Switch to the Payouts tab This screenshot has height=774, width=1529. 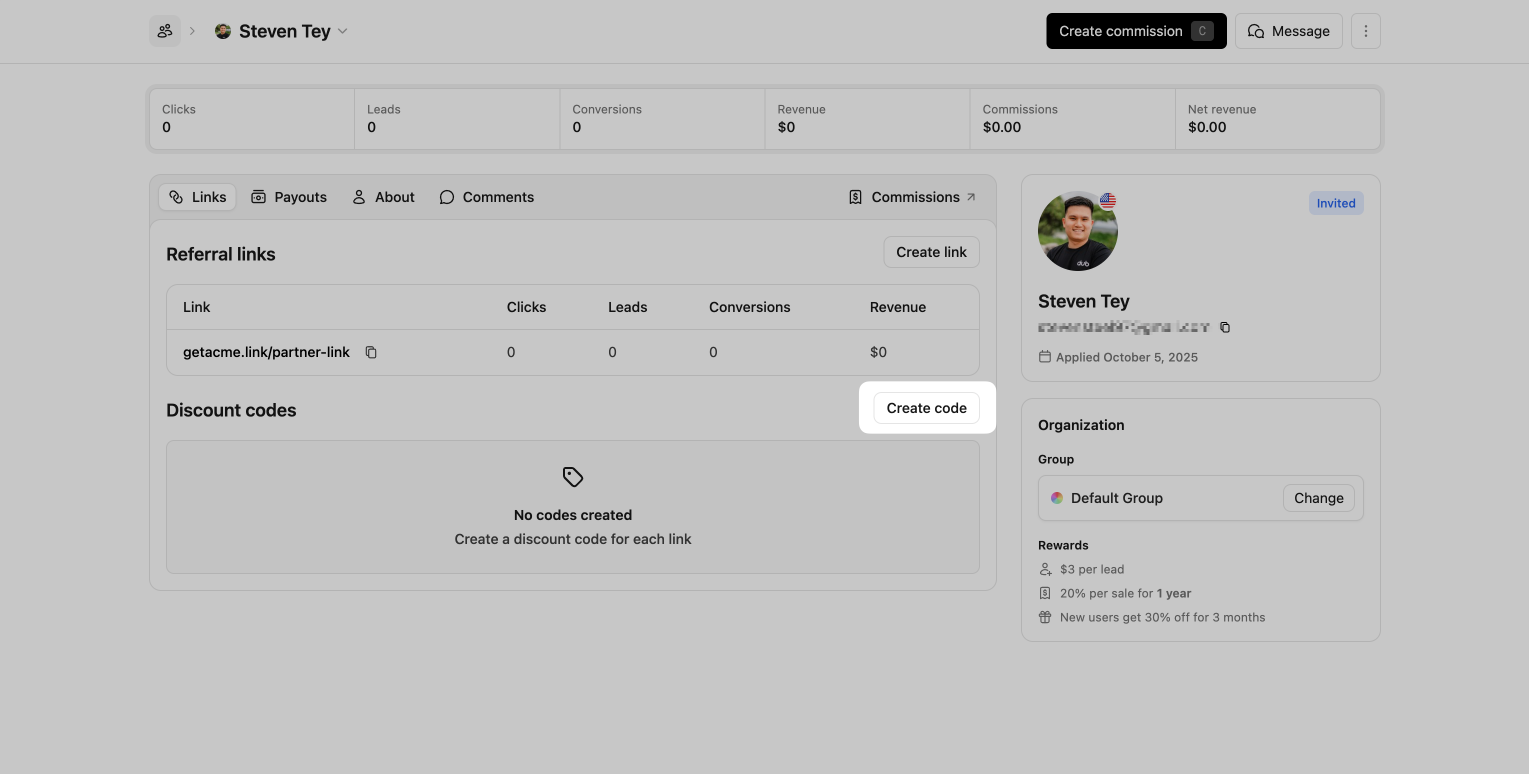point(289,197)
